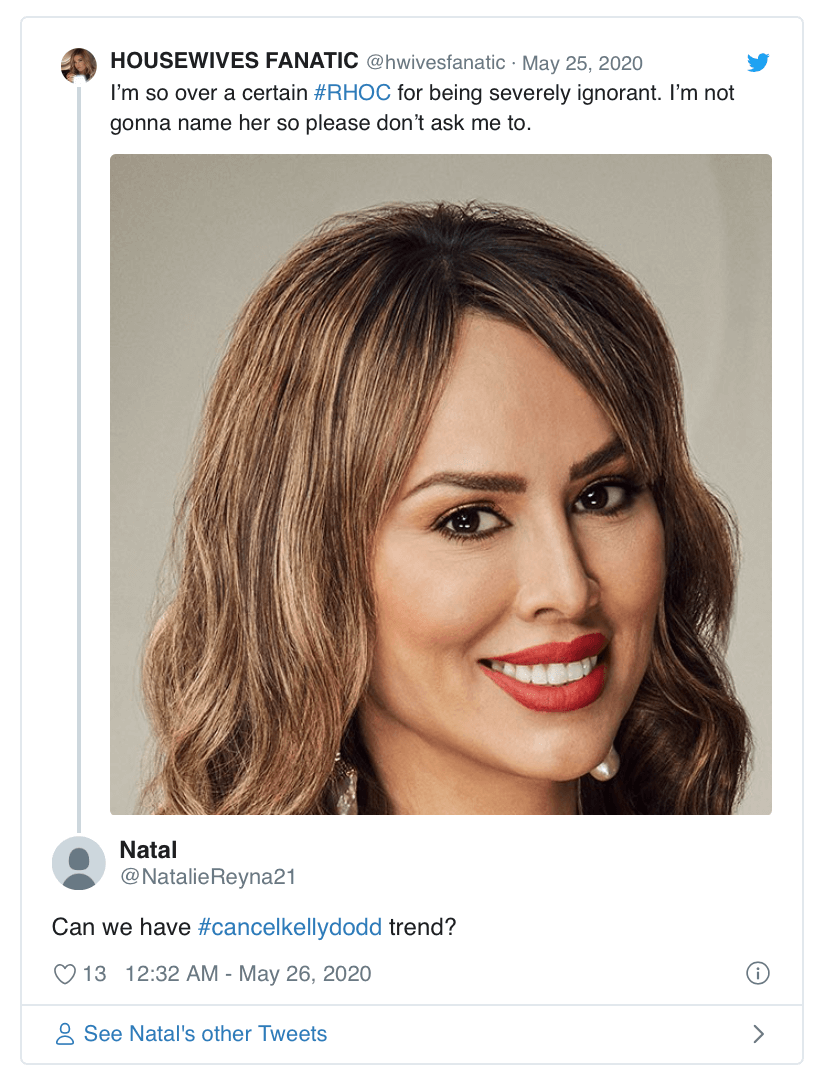Click the person icon beside See Natal's other Tweets
The image size is (822, 1080).
(65, 1033)
